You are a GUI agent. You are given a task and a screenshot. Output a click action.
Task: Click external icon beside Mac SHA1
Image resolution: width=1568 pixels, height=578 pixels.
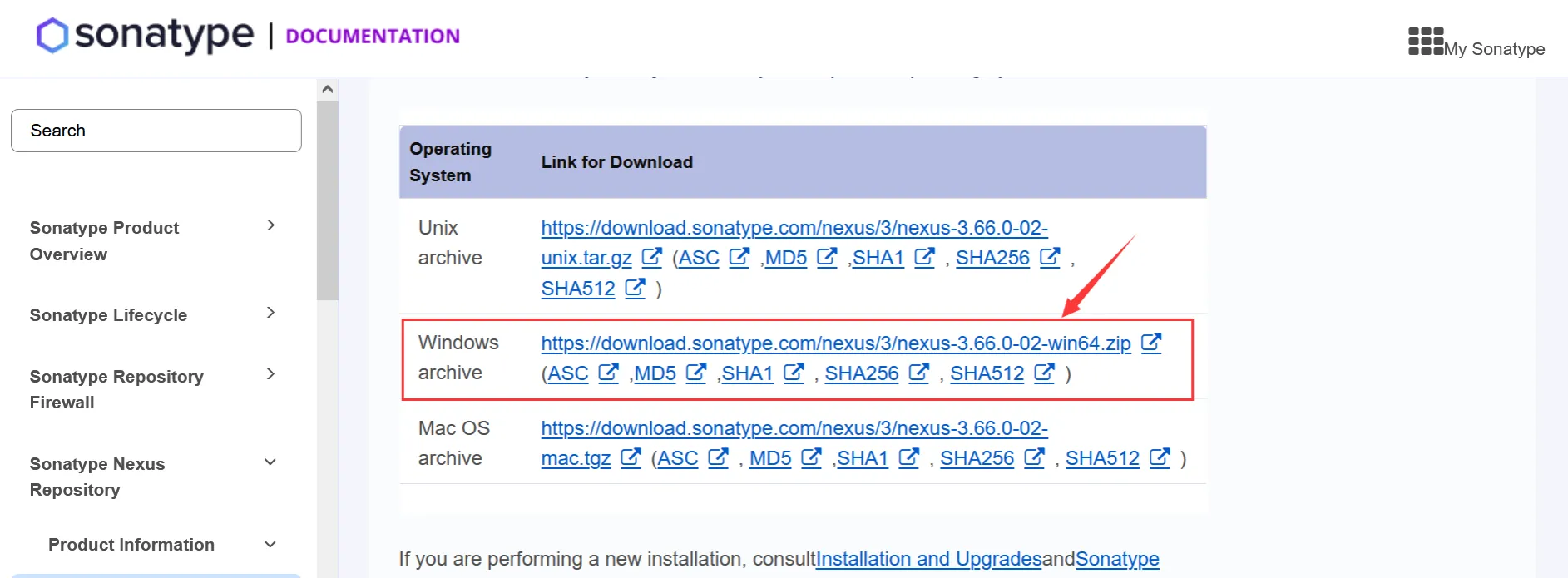point(909,458)
